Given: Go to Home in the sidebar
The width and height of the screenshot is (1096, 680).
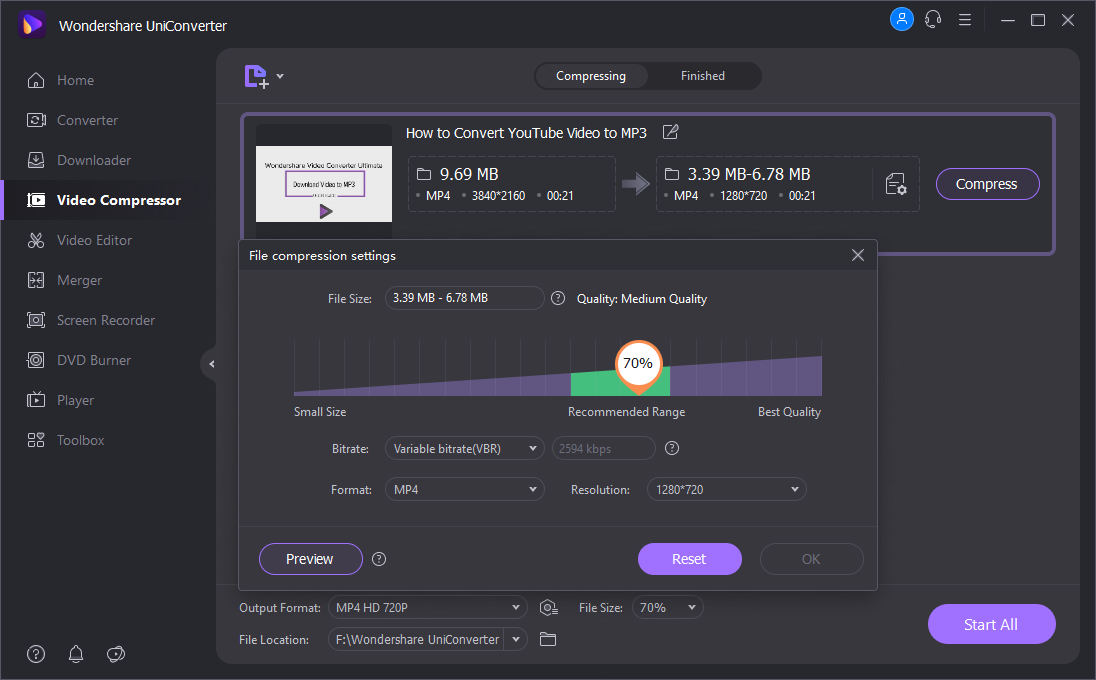Looking at the screenshot, I should click(x=75, y=80).
